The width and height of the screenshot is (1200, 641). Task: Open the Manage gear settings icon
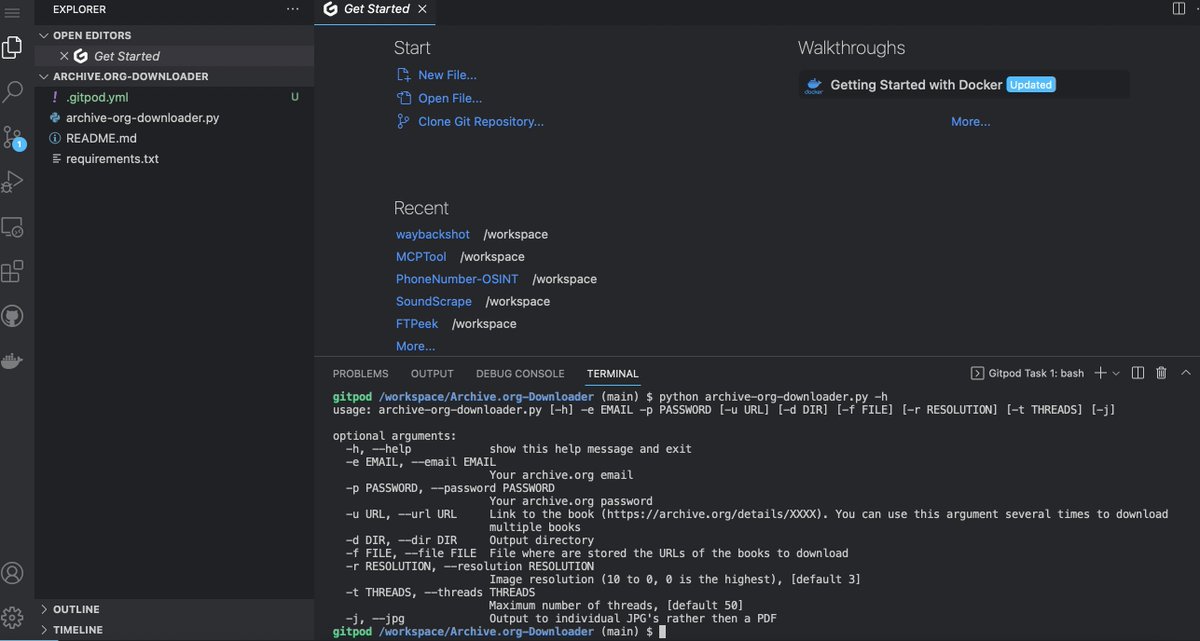click(13, 617)
